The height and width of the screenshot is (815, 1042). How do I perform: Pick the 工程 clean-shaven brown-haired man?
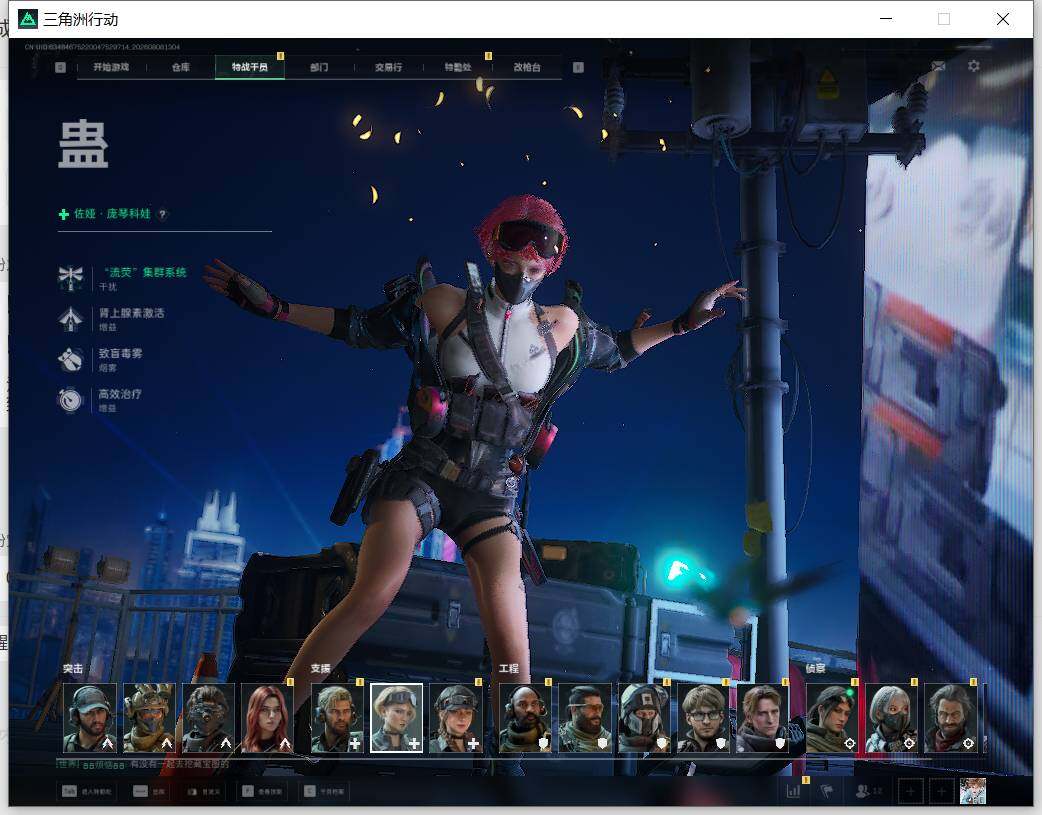[x=762, y=718]
